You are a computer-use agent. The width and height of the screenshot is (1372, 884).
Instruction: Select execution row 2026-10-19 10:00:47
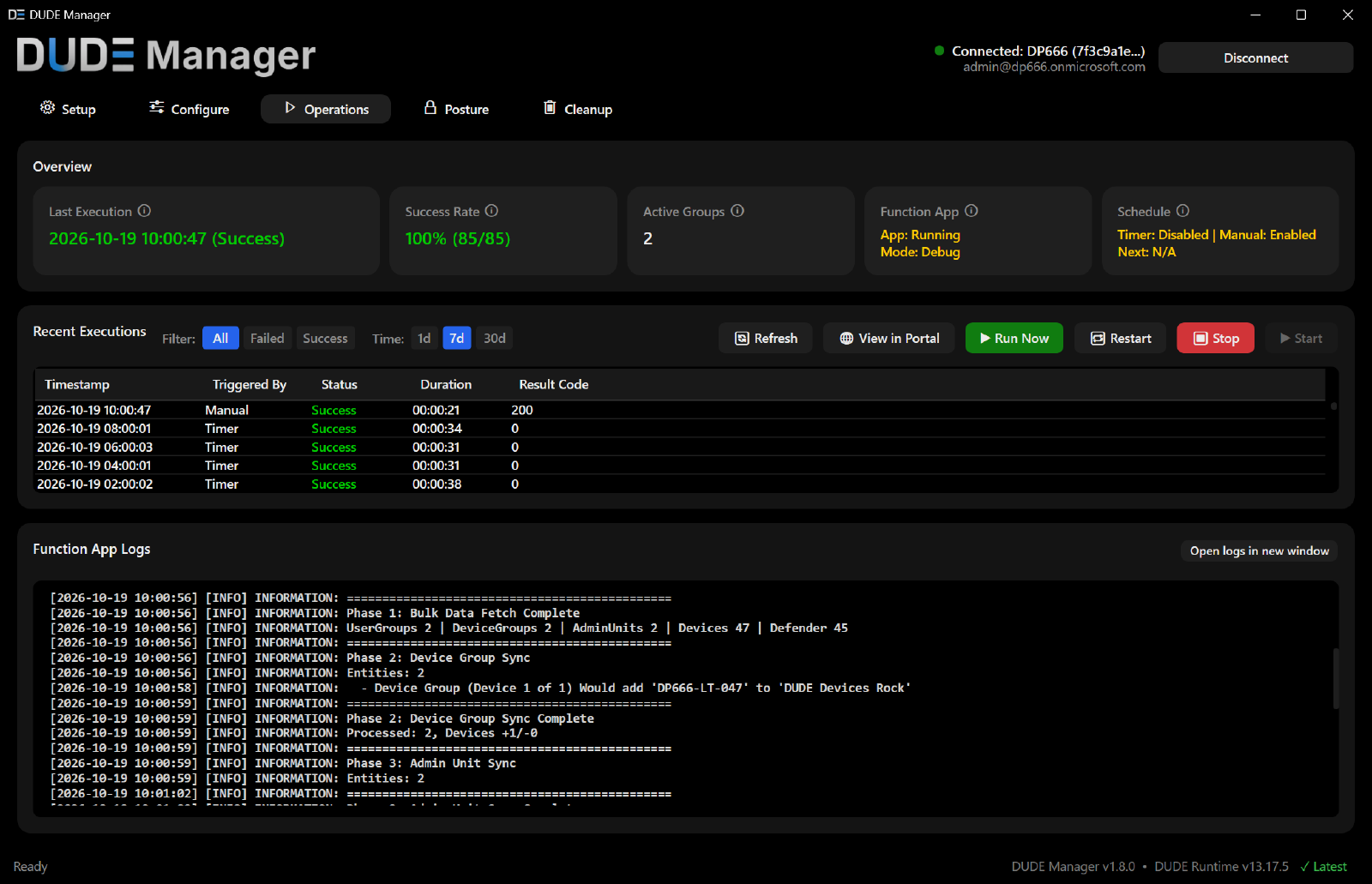tap(680, 410)
